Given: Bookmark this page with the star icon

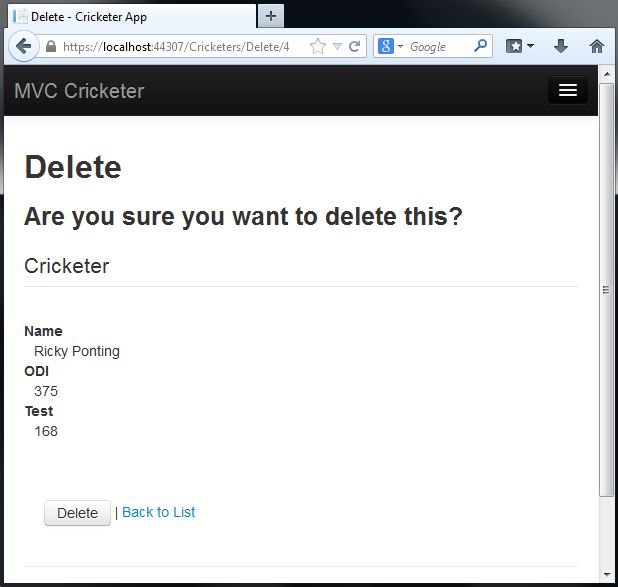Looking at the screenshot, I should (x=318, y=47).
